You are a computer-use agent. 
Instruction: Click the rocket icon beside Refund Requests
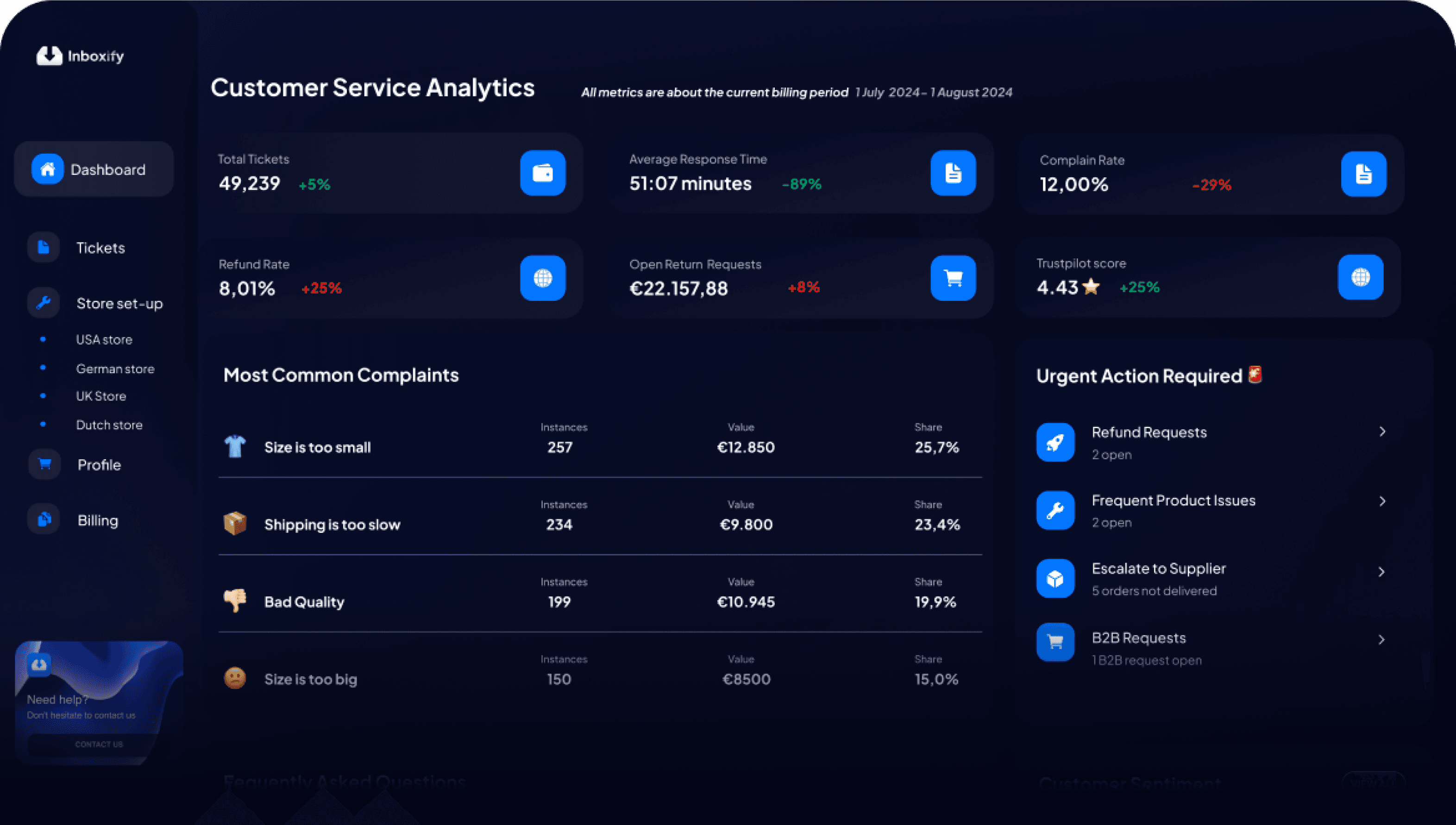(x=1055, y=443)
